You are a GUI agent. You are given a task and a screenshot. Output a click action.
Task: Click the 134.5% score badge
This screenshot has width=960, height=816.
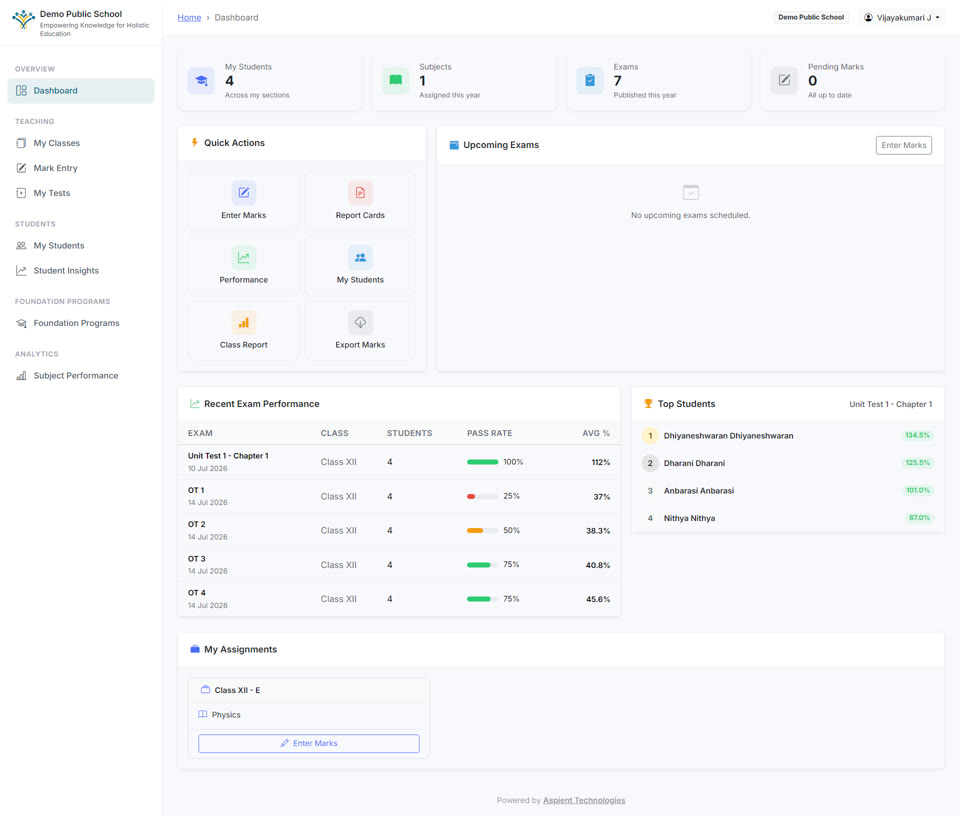[917, 435]
